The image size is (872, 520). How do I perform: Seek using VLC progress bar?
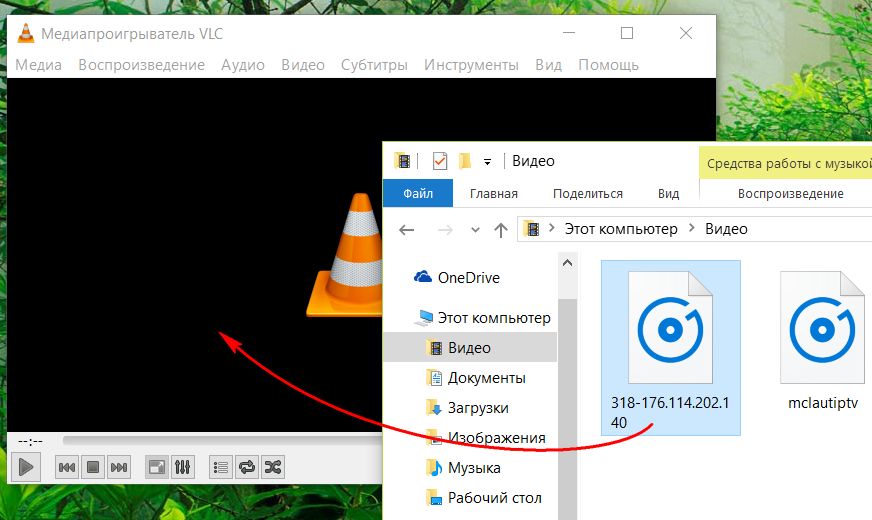pyautogui.click(x=222, y=441)
